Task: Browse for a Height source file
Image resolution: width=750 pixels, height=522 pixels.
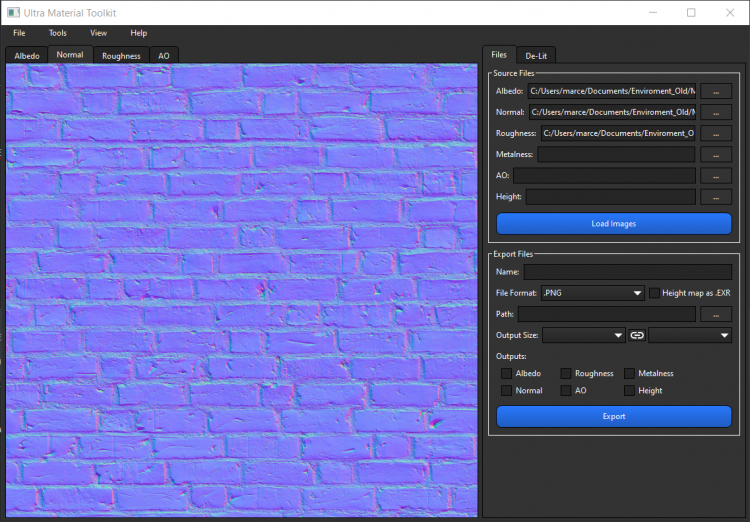Action: pyautogui.click(x=715, y=197)
